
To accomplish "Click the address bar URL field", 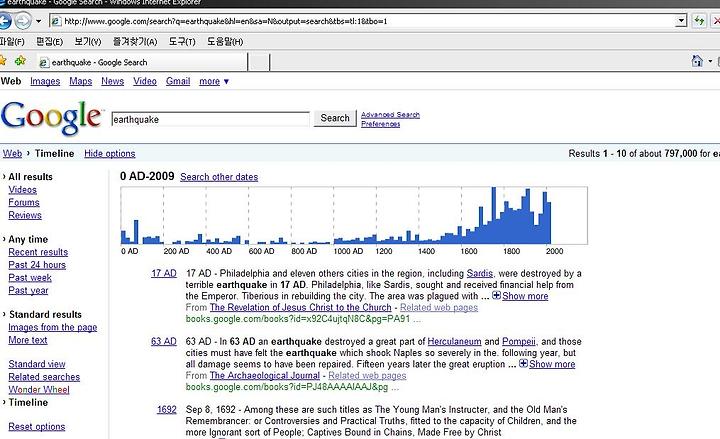I will click(363, 21).
